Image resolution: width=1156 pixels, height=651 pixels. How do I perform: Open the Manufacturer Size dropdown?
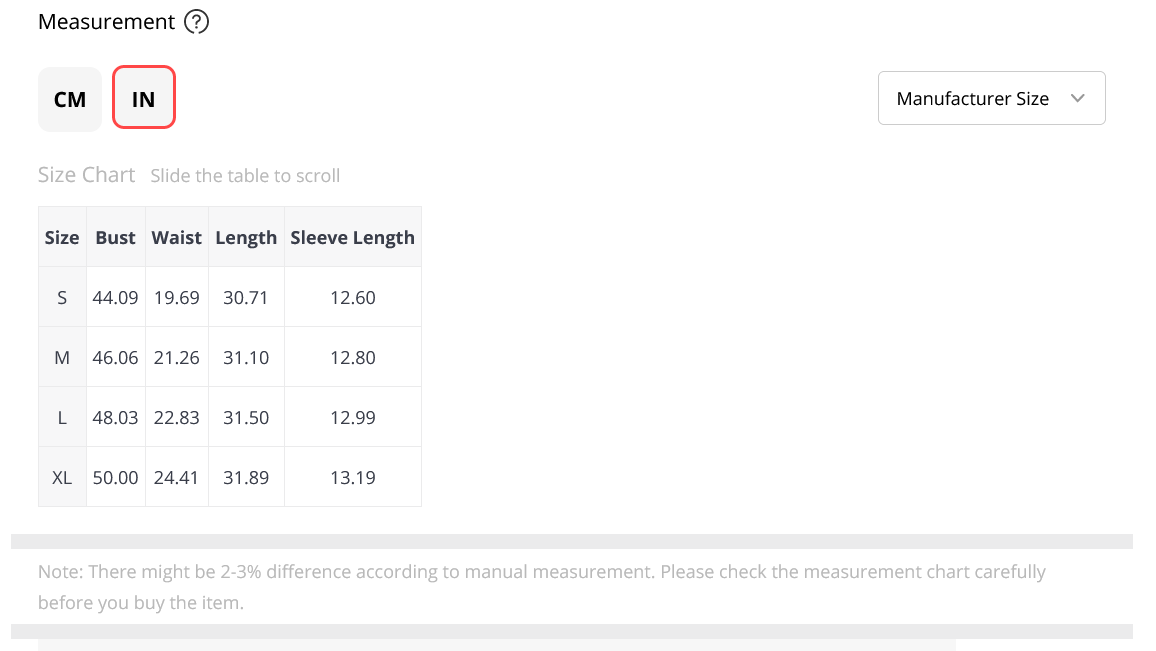pyautogui.click(x=992, y=98)
